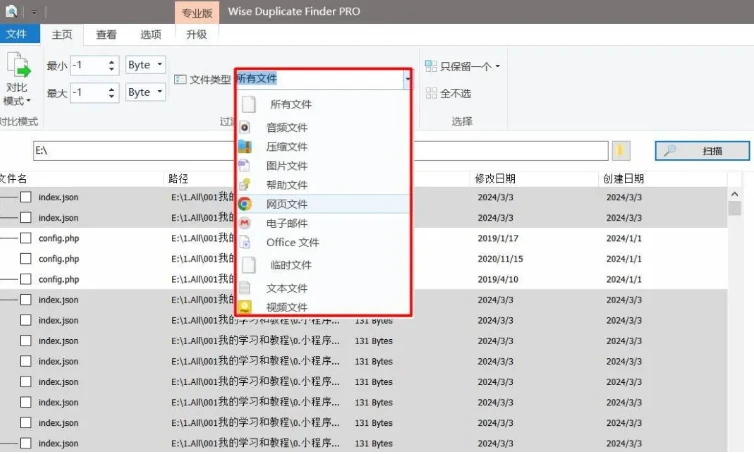Check the first config.php file checkbox
Image resolution: width=754 pixels, height=454 pixels.
tap(26, 238)
